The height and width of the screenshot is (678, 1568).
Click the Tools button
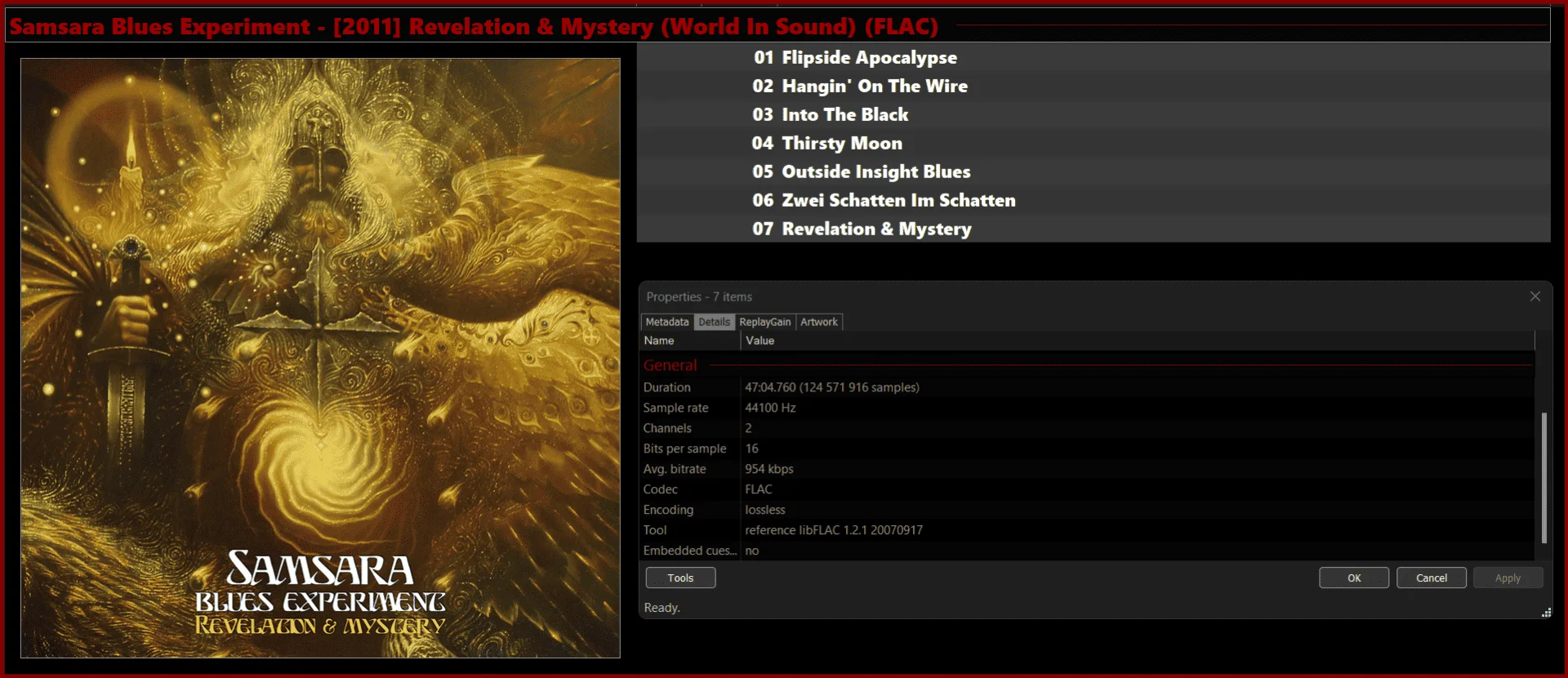(x=680, y=578)
